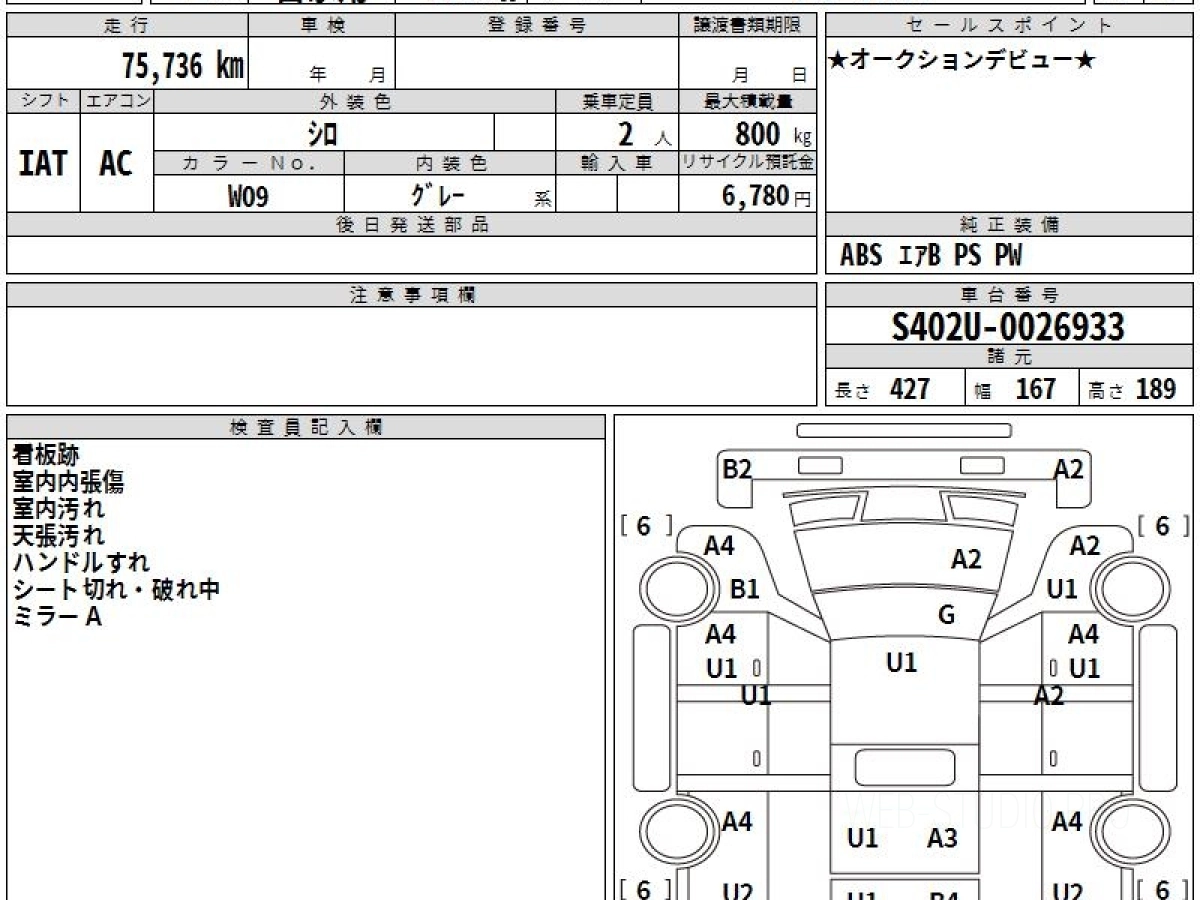Select the recycle deposit value 6,780円
The height and width of the screenshot is (900, 1200).
pos(767,196)
